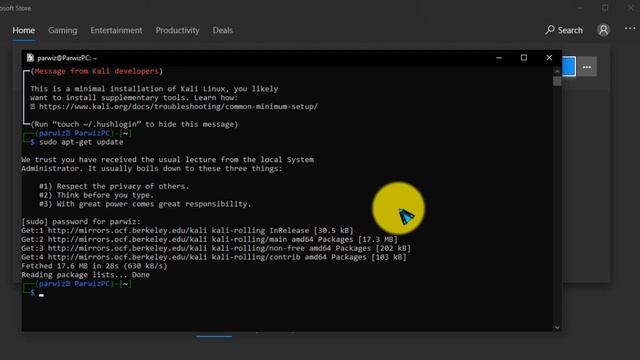Click the "Get:1" InRelease line
Viewport: 640px width, 360px height.
(x=187, y=231)
